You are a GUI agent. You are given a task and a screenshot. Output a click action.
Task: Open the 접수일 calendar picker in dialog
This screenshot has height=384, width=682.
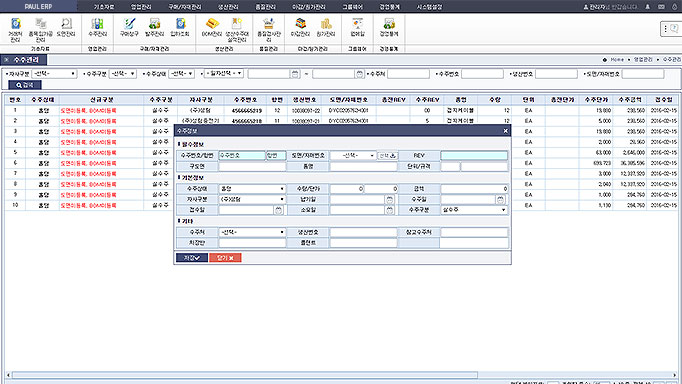pyautogui.click(x=278, y=210)
